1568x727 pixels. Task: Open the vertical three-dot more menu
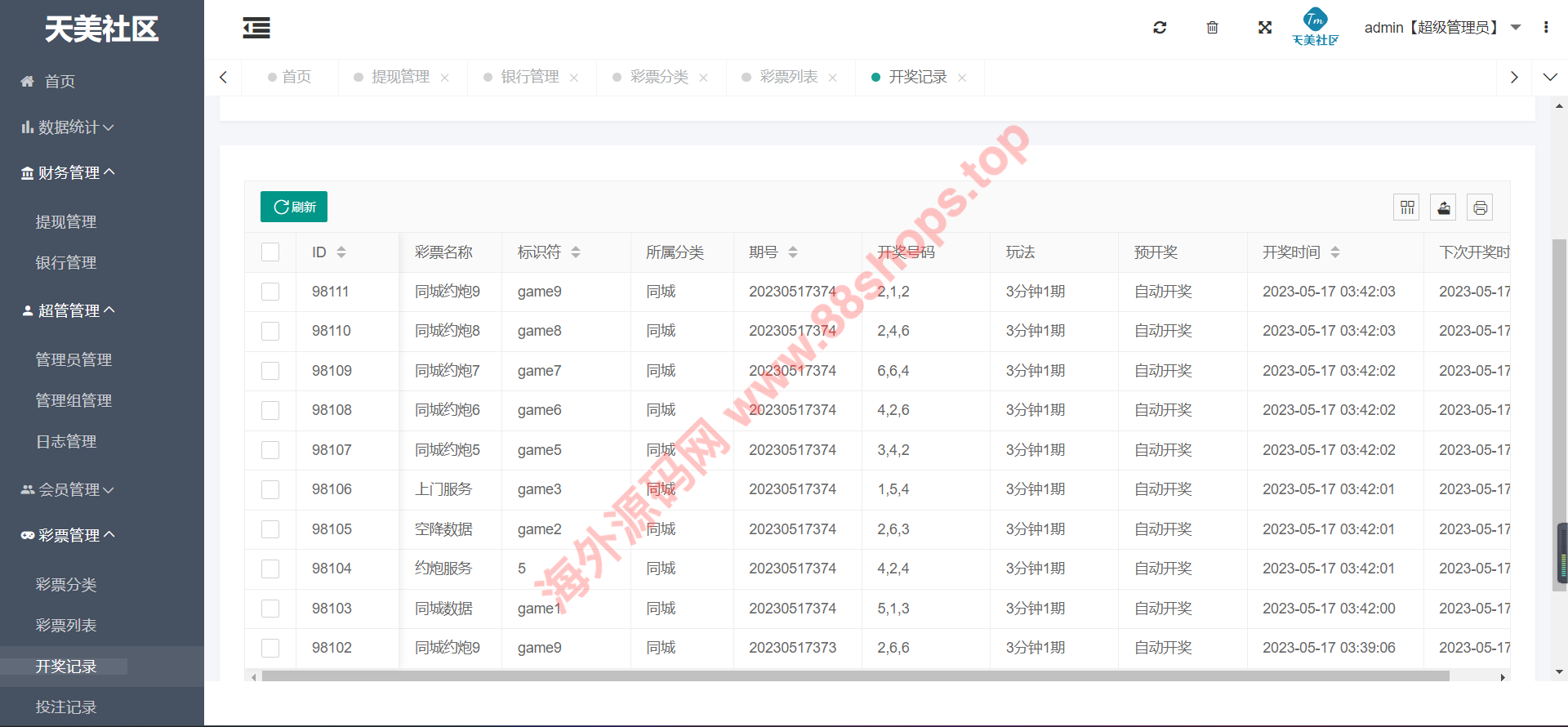coord(1546,28)
